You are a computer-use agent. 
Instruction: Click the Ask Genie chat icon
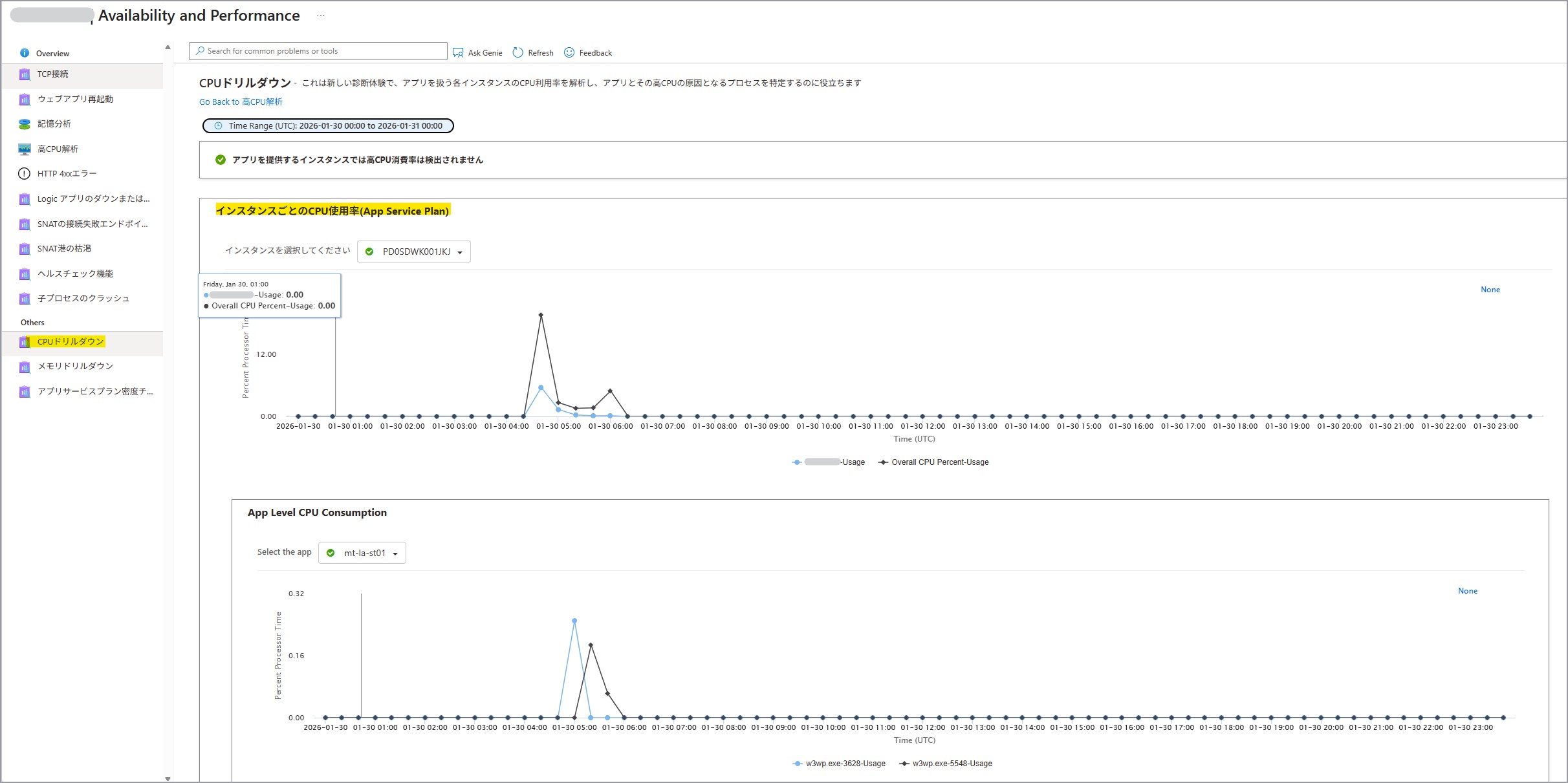[x=458, y=52]
